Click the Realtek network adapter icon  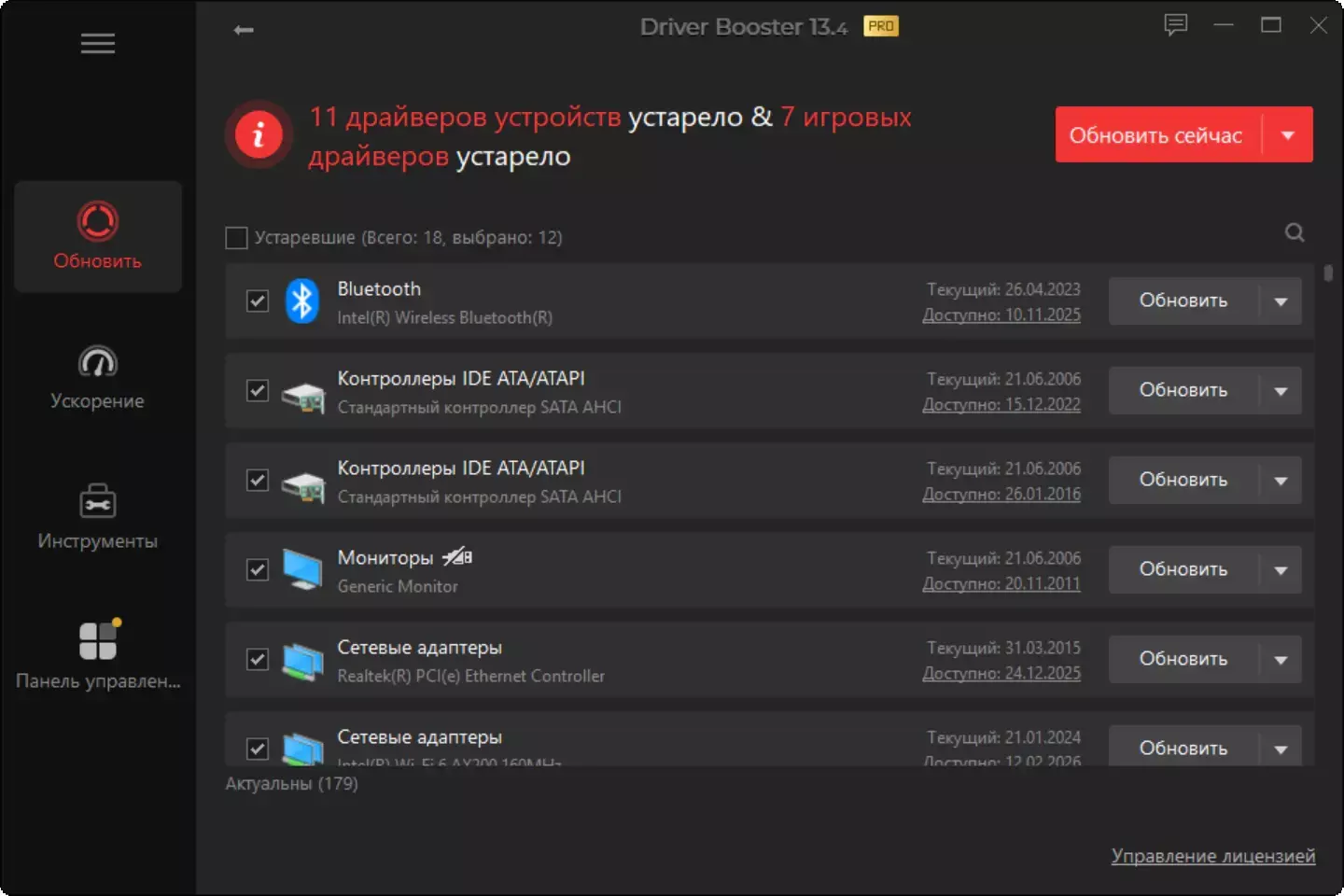click(303, 661)
